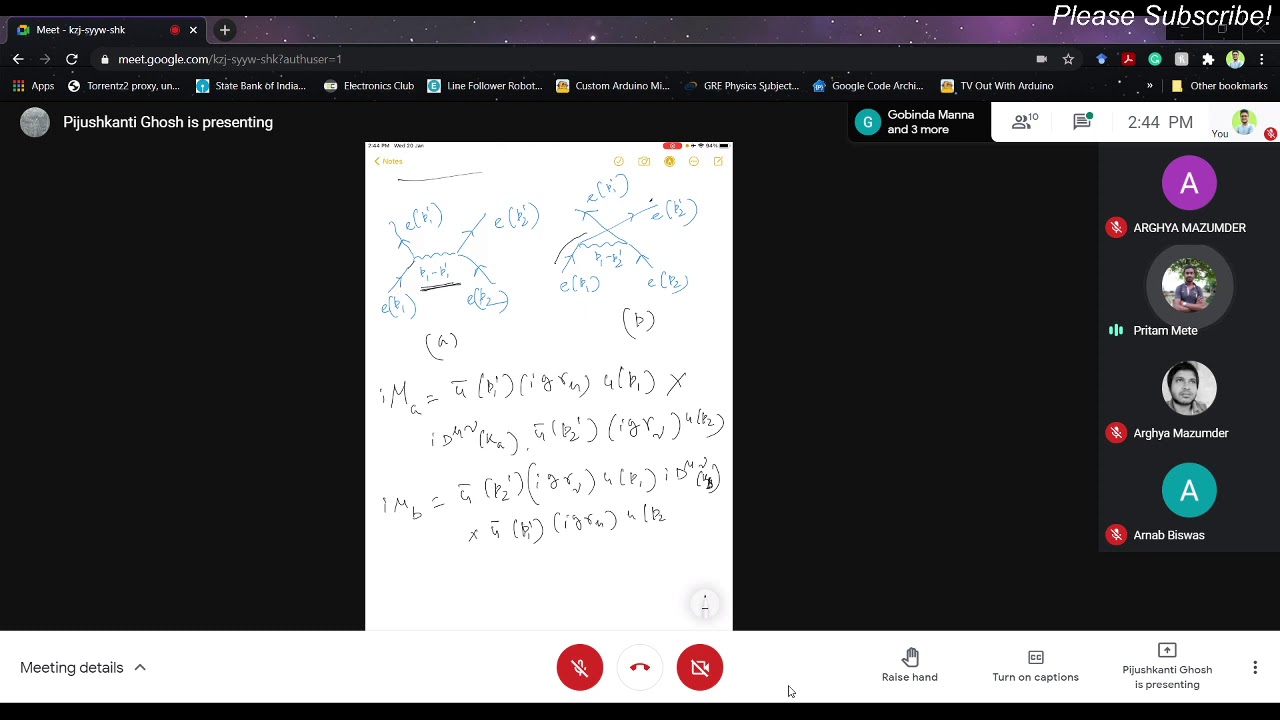This screenshot has height=720, width=1280.
Task: Open the Other bookmarks folder
Action: coord(1219,86)
